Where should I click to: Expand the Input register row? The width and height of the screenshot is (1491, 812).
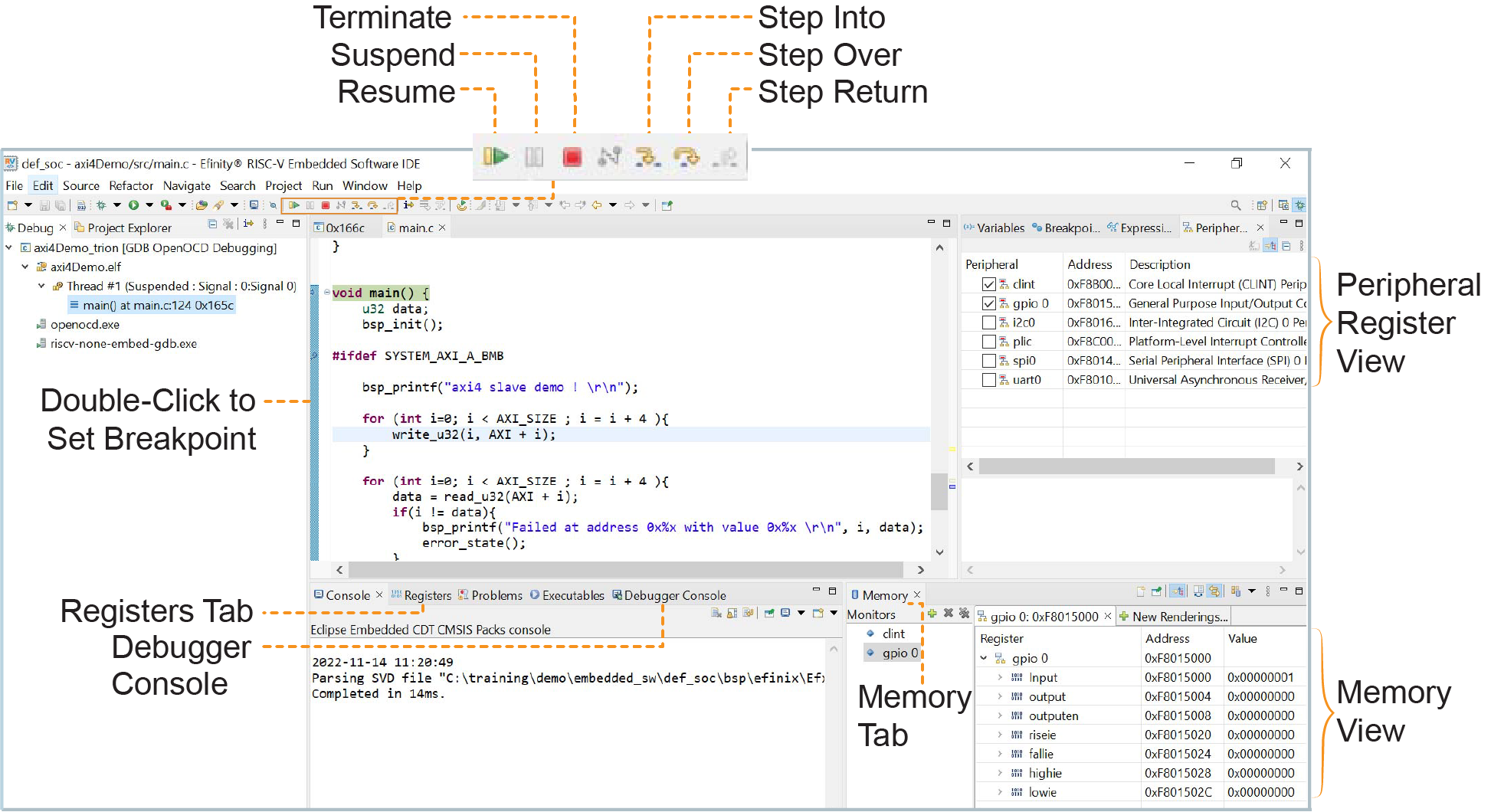pyautogui.click(x=1000, y=678)
